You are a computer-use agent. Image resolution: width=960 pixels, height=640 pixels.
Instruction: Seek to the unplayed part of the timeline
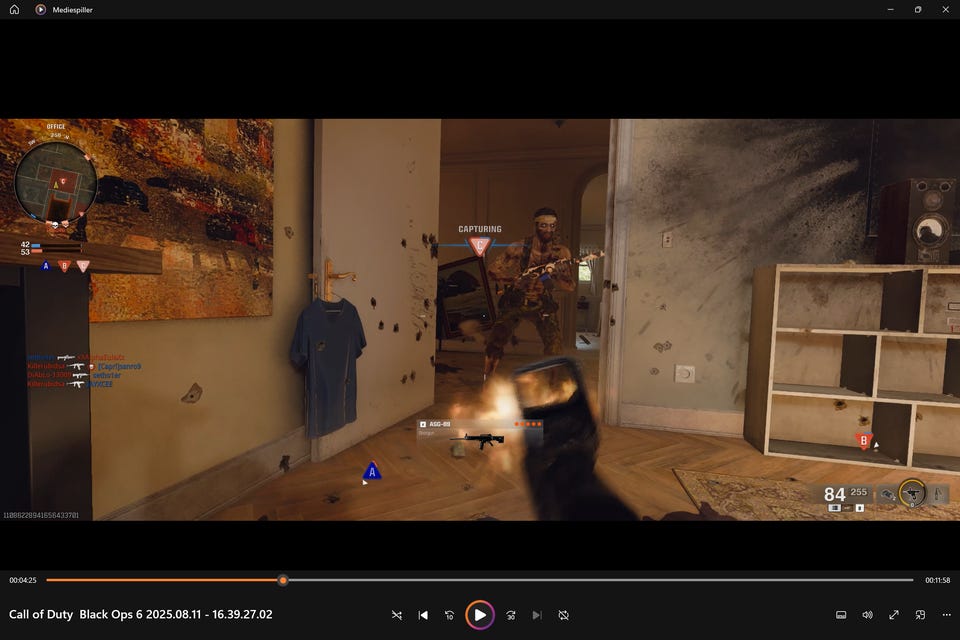[x=601, y=580]
